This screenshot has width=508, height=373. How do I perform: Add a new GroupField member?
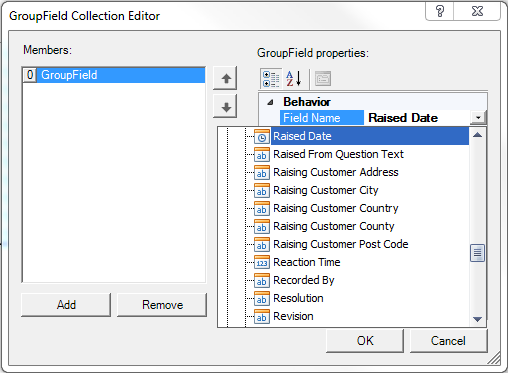66,305
